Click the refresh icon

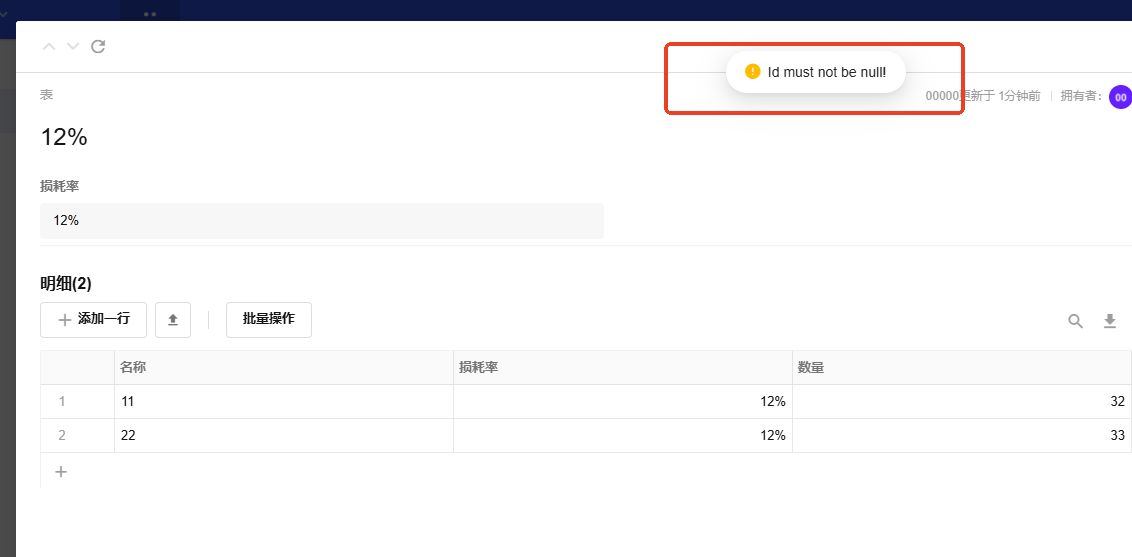point(98,46)
